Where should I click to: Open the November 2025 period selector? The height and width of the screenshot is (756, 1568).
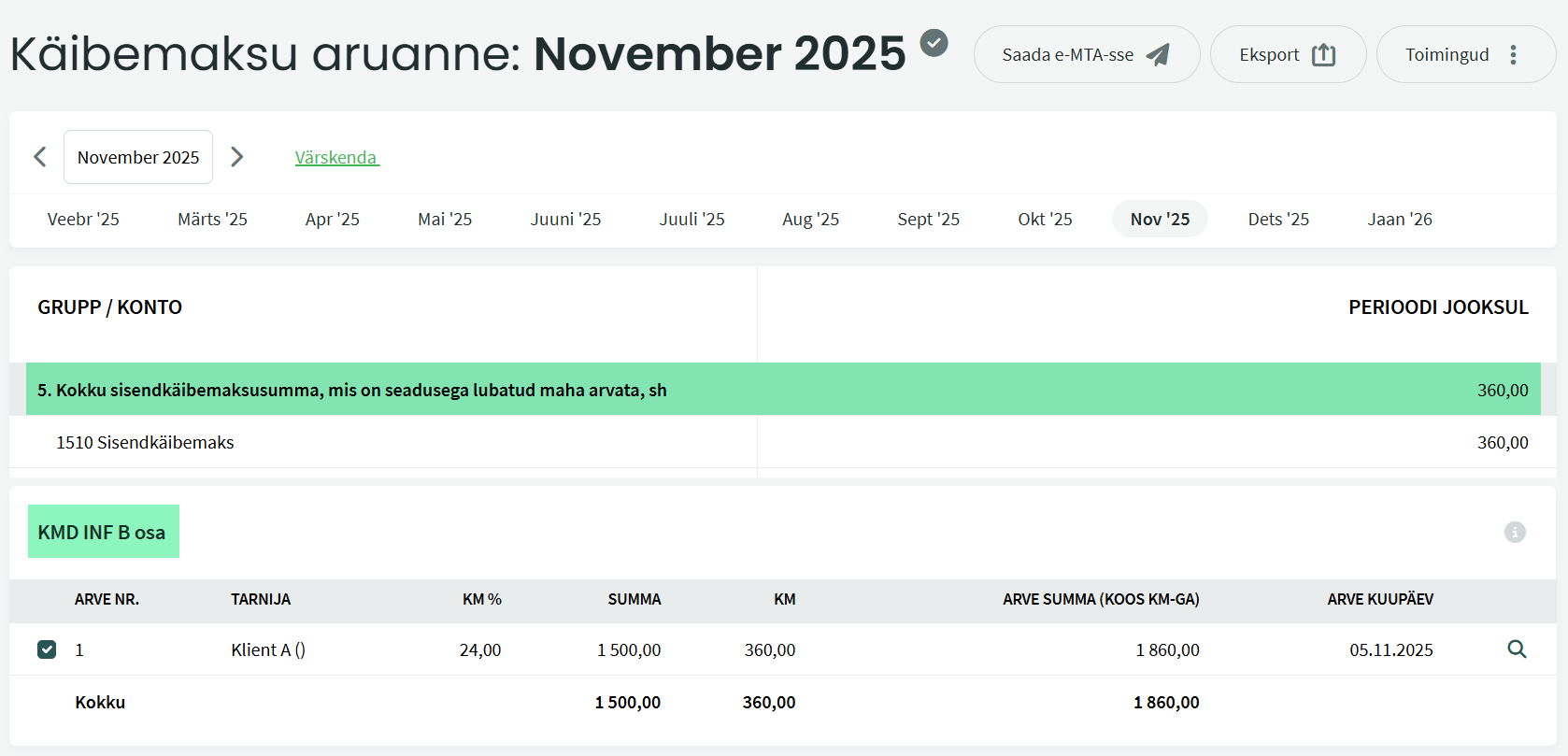click(x=138, y=157)
